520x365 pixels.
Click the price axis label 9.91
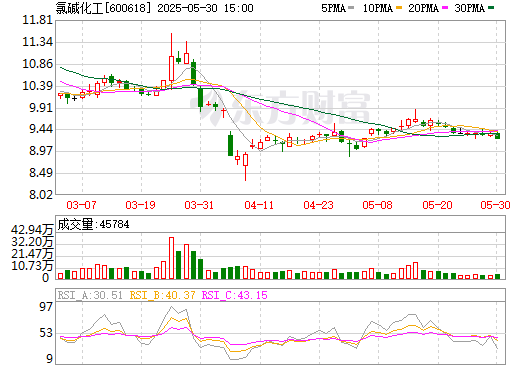[41, 108]
